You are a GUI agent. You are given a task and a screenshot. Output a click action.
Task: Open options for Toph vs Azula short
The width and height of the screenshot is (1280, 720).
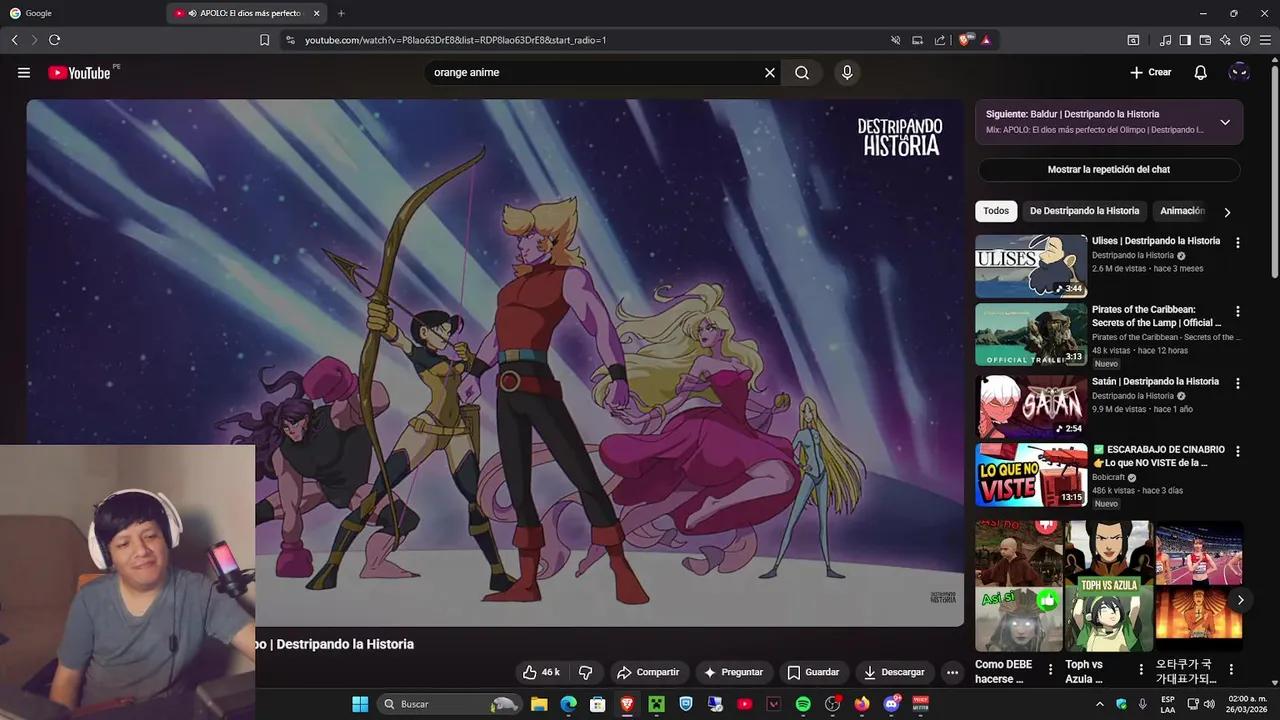(1141, 669)
